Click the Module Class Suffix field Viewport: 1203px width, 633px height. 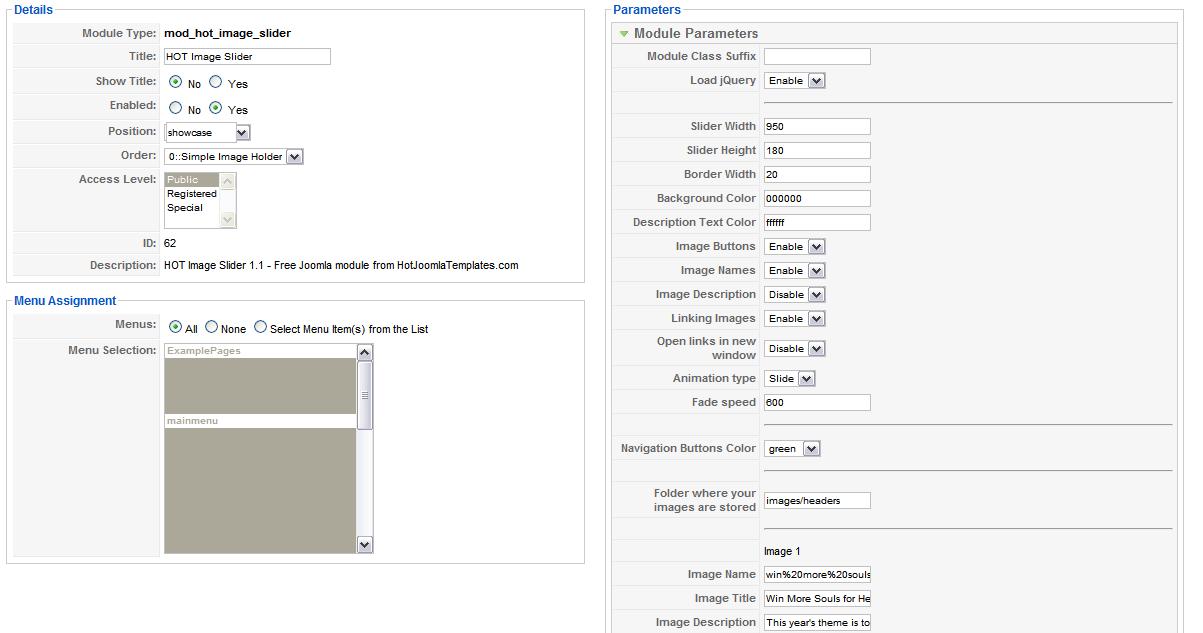pos(817,57)
